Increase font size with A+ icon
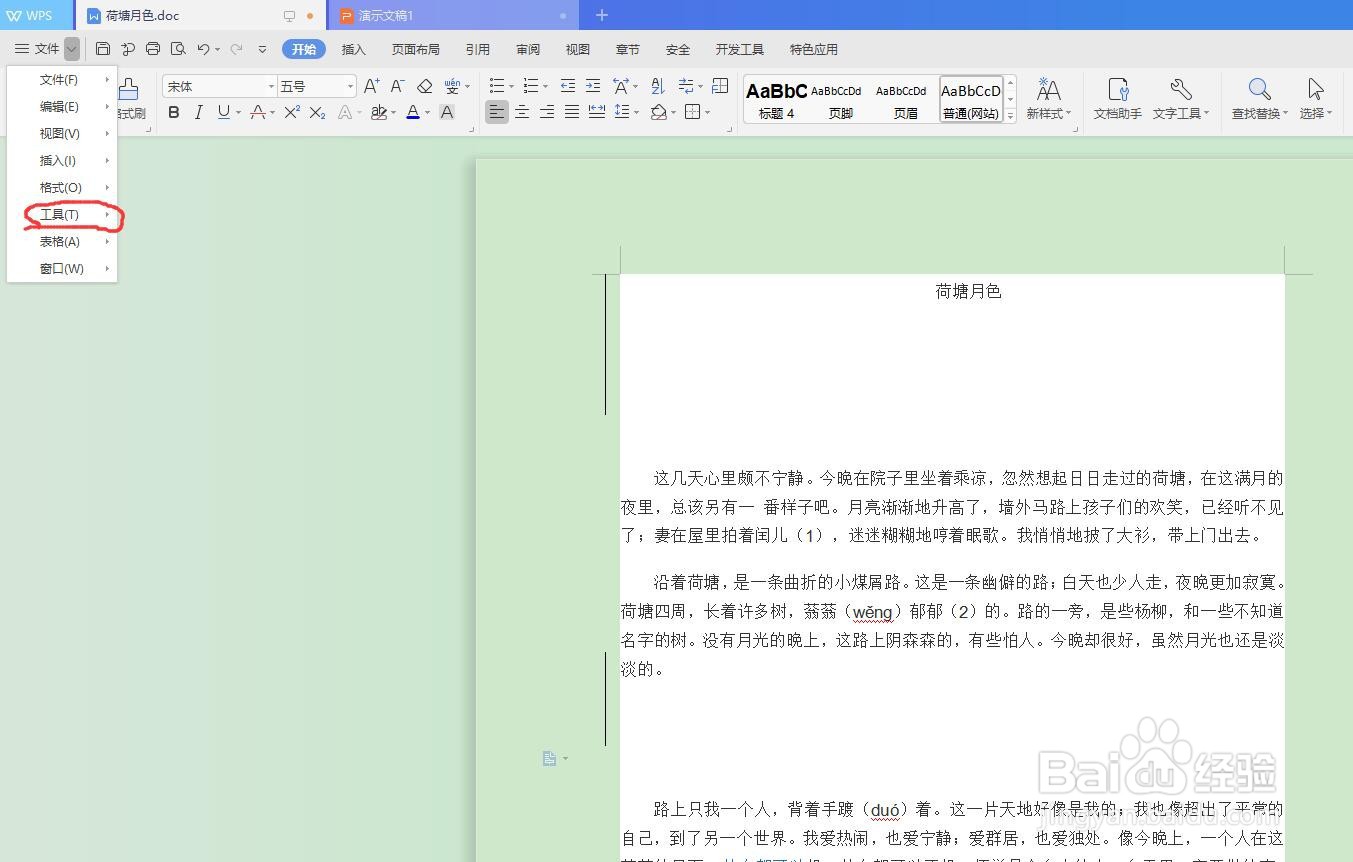1353x862 pixels. click(372, 86)
